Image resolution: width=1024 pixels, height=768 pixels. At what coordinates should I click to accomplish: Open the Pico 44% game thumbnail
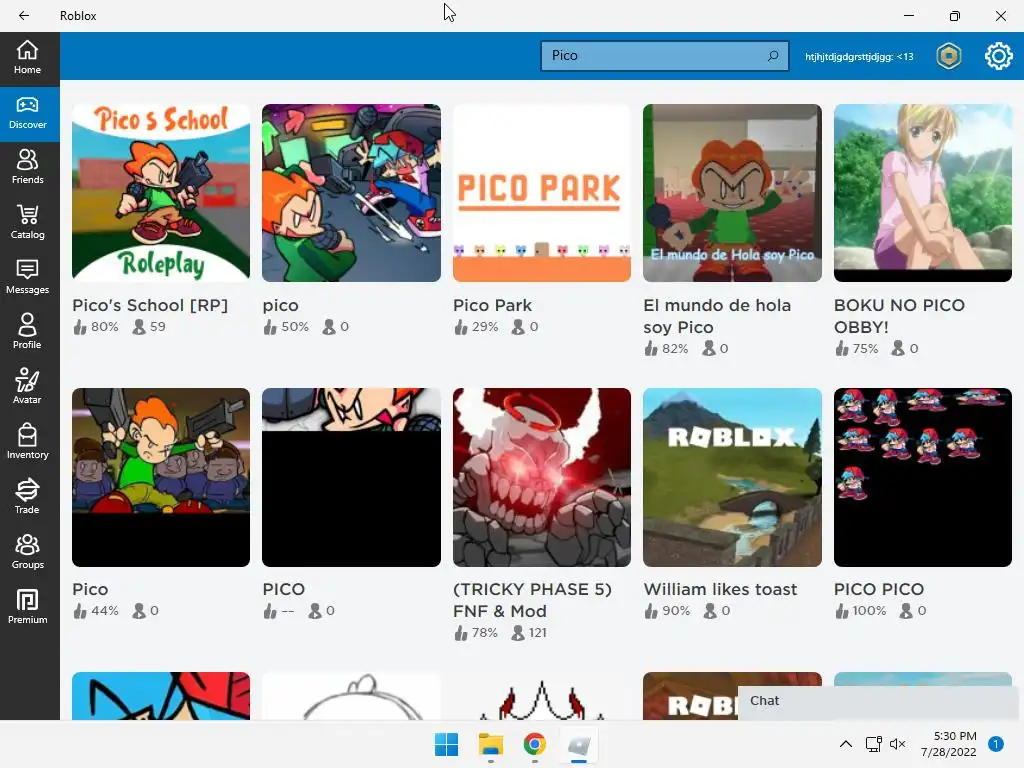(161, 477)
